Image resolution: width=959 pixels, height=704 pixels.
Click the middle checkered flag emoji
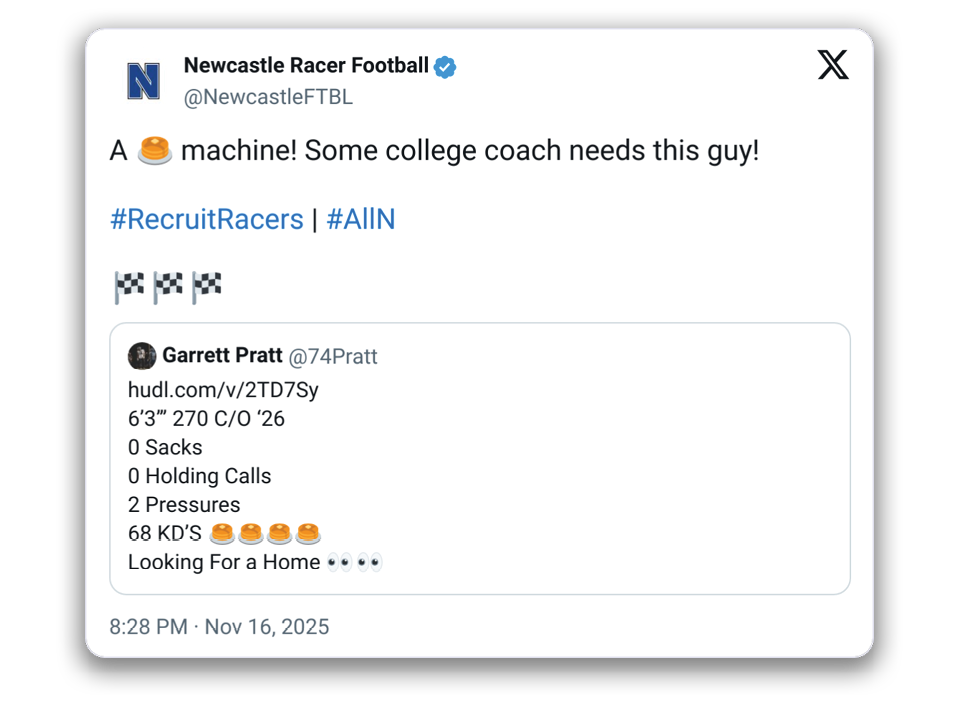[x=168, y=287]
